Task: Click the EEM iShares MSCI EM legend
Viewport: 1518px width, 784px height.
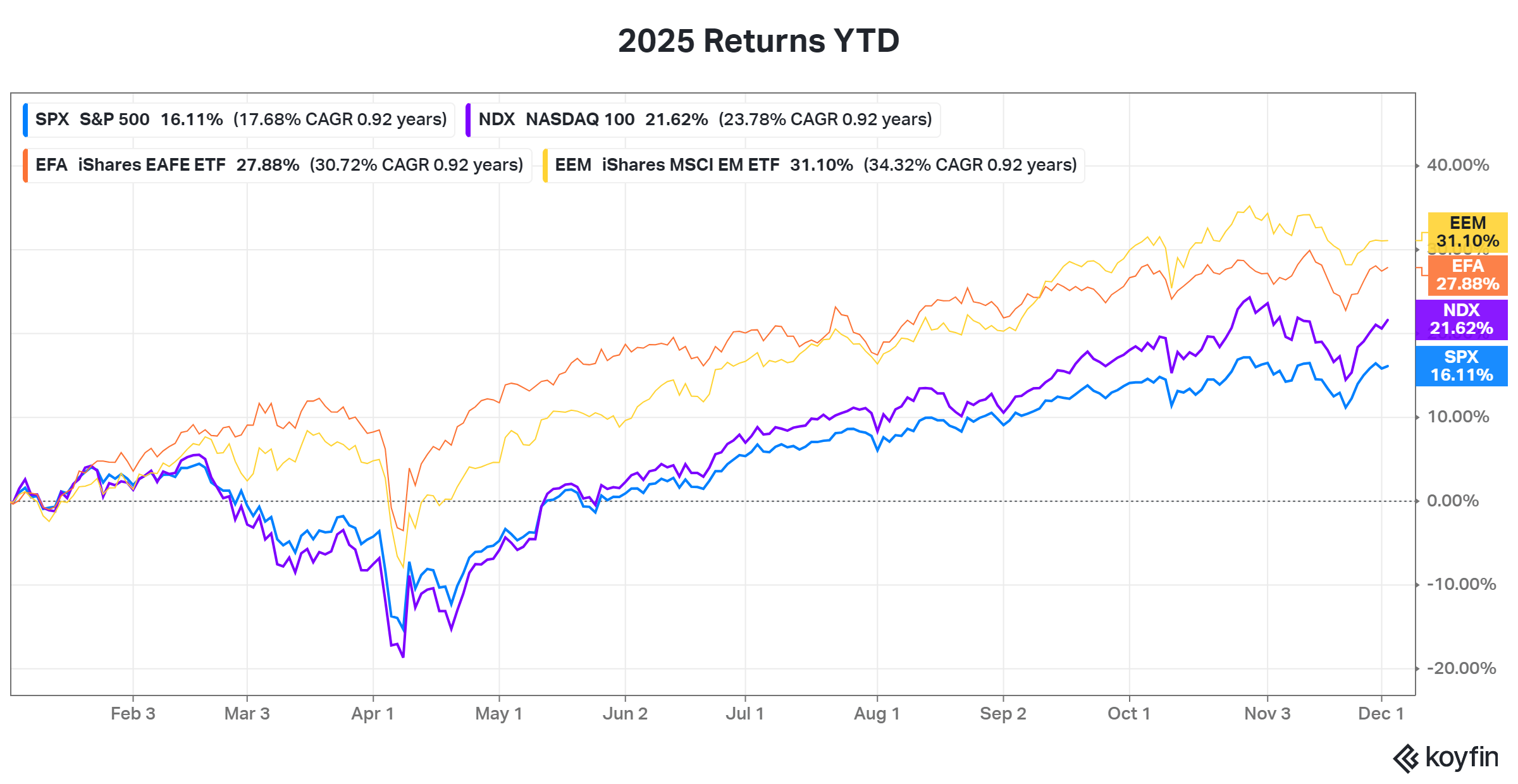Action: [815, 165]
